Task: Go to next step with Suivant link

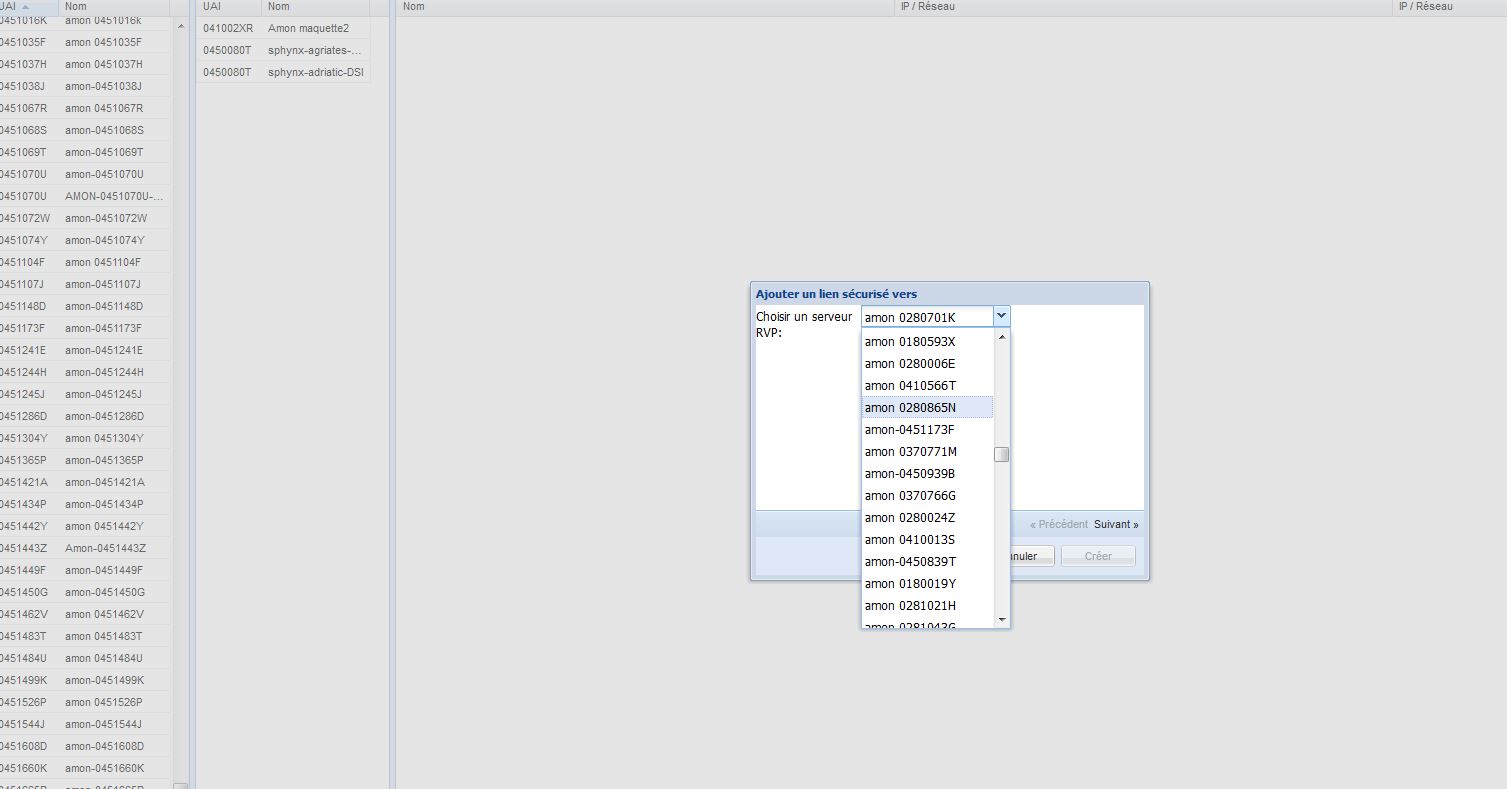Action: coord(1115,525)
